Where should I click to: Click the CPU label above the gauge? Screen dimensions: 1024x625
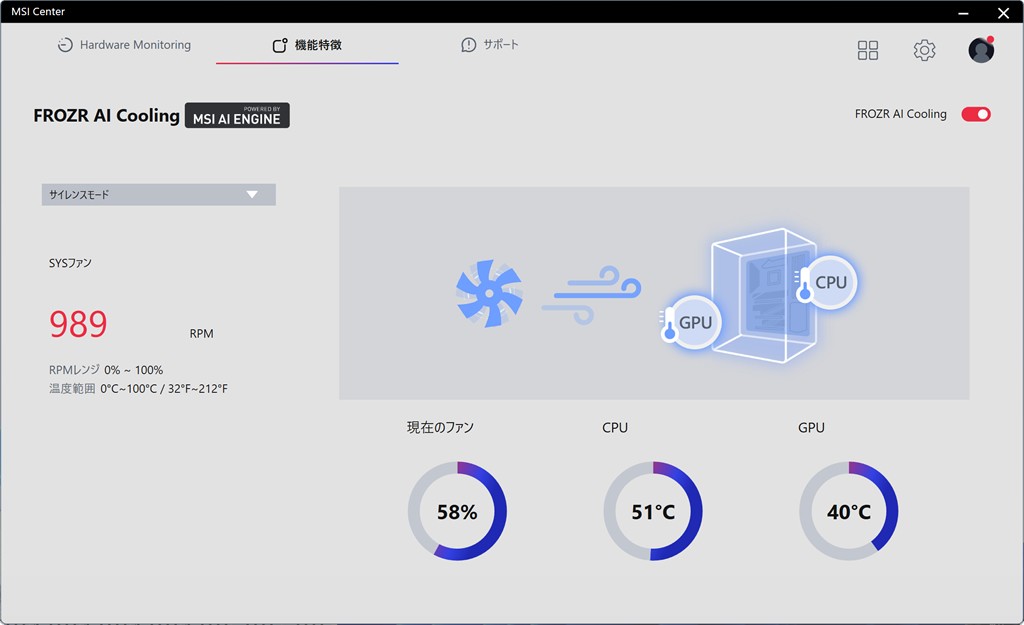615,428
